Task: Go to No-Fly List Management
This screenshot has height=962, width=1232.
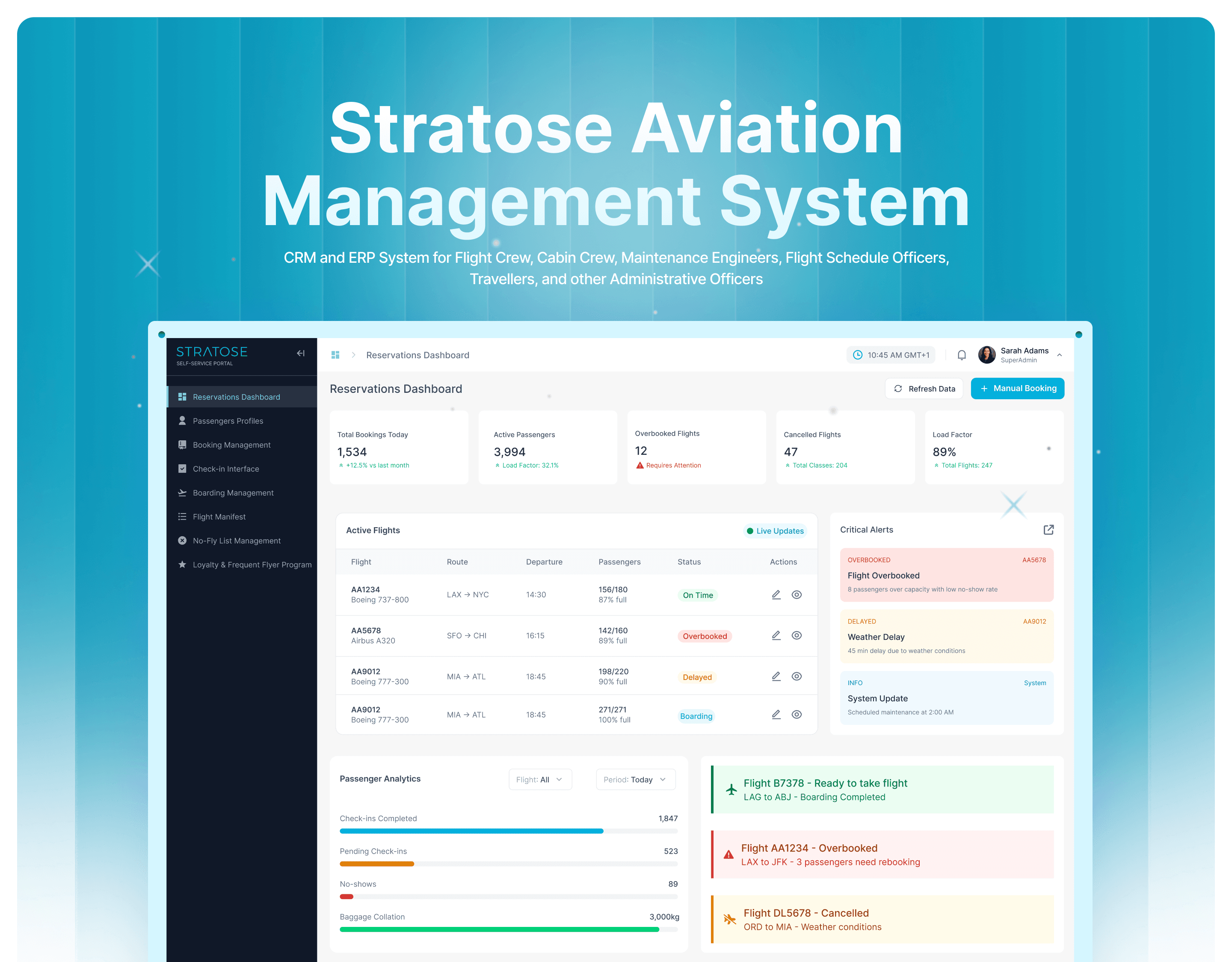Action: pos(237,540)
